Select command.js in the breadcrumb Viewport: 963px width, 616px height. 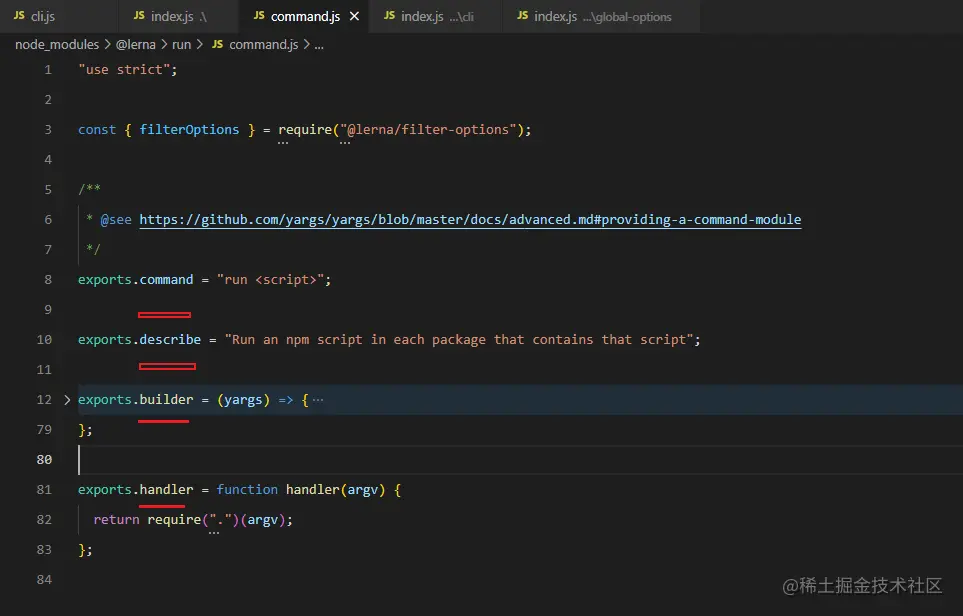(263, 45)
